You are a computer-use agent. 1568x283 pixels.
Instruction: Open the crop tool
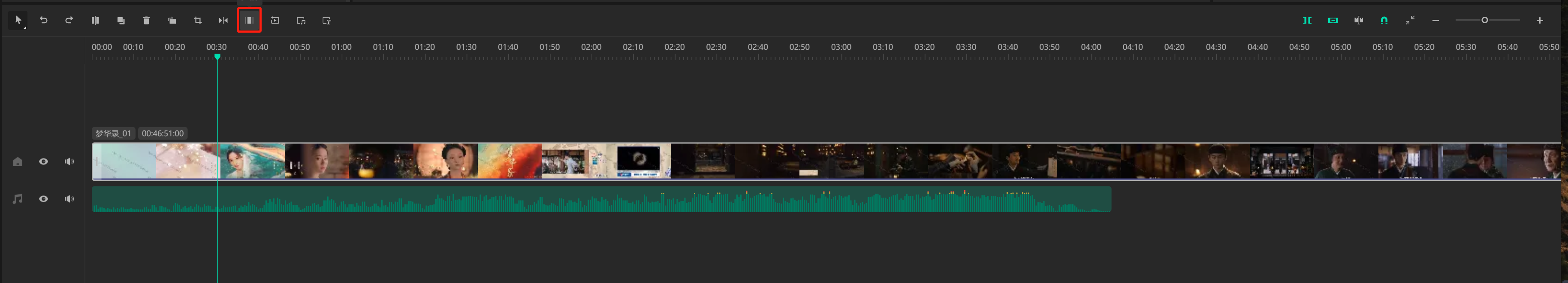coord(198,20)
